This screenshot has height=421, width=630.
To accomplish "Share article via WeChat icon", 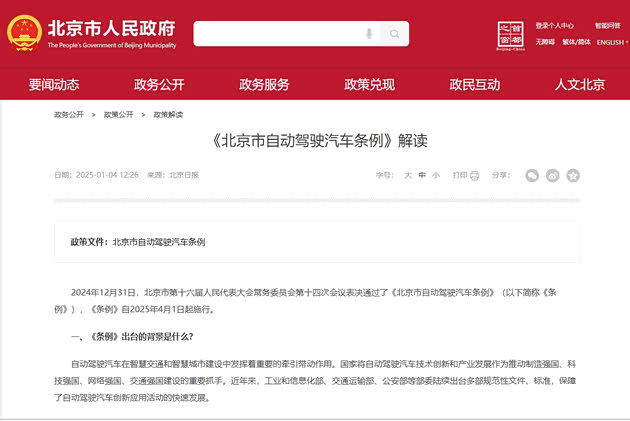I will point(533,175).
